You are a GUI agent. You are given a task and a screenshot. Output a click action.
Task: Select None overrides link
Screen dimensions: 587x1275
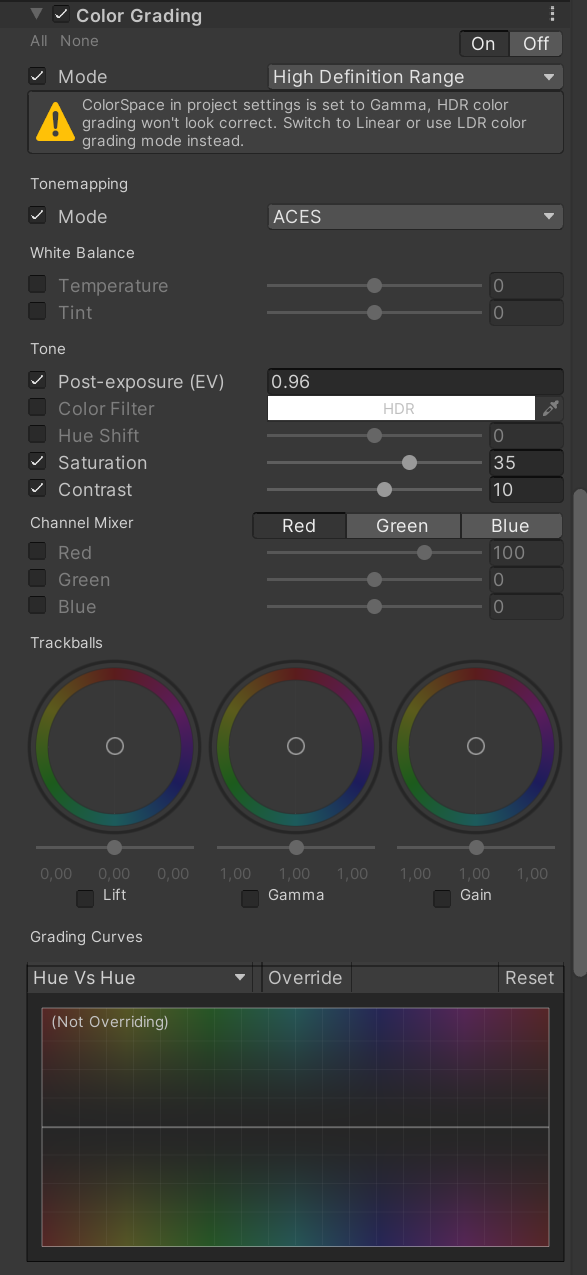tap(79, 41)
